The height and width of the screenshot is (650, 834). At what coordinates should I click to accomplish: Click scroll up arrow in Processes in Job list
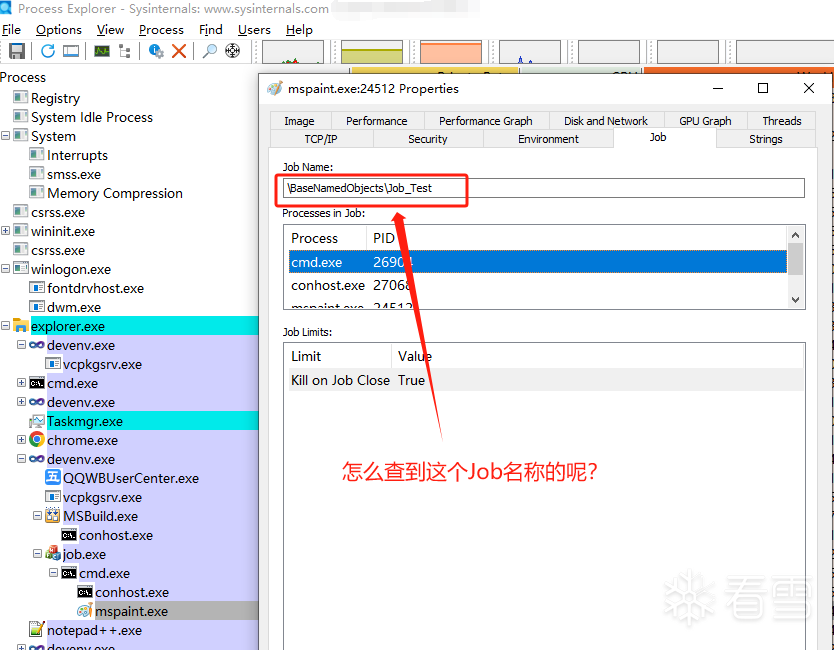click(795, 235)
